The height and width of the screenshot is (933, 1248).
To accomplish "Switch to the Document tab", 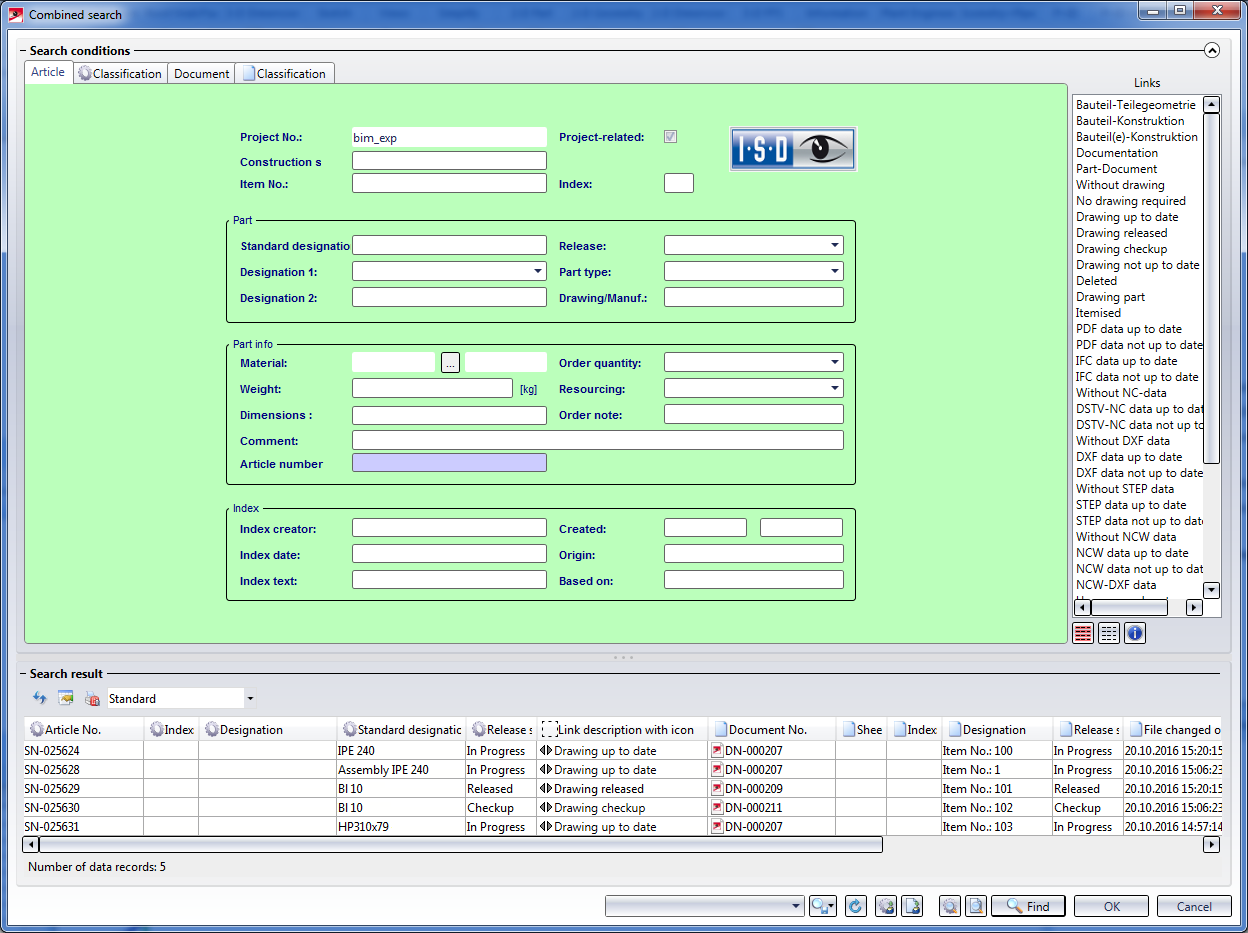I will 201,74.
